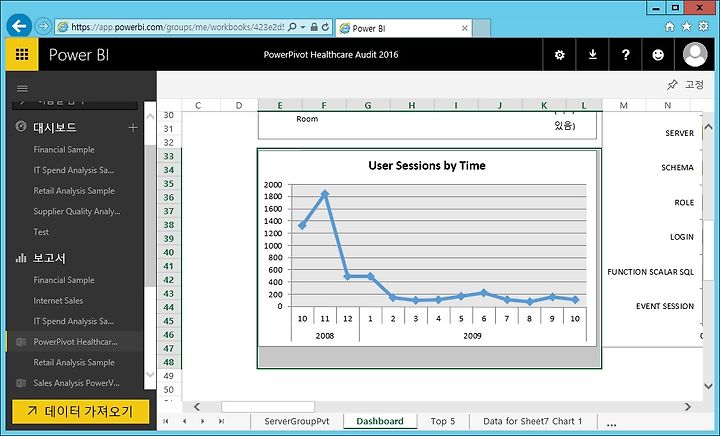The width and height of the screenshot is (720, 436).
Task: Open Financial Sample report
Action: 64,280
